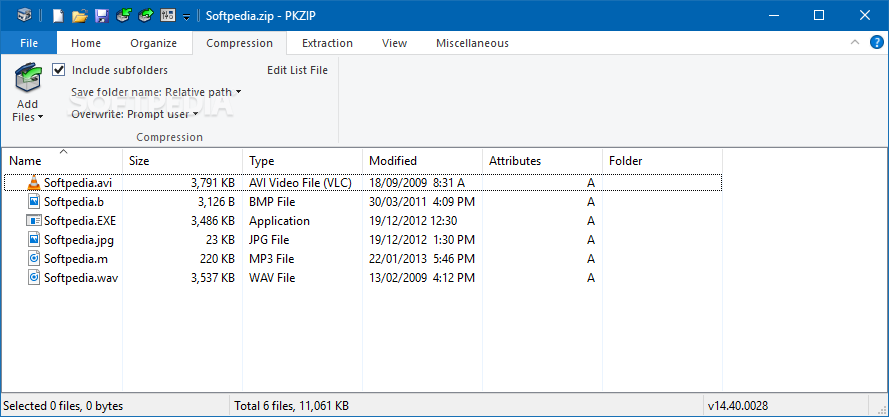Click the v14.40.0028 version text
Screen dimensions: 889x417
click(x=738, y=406)
